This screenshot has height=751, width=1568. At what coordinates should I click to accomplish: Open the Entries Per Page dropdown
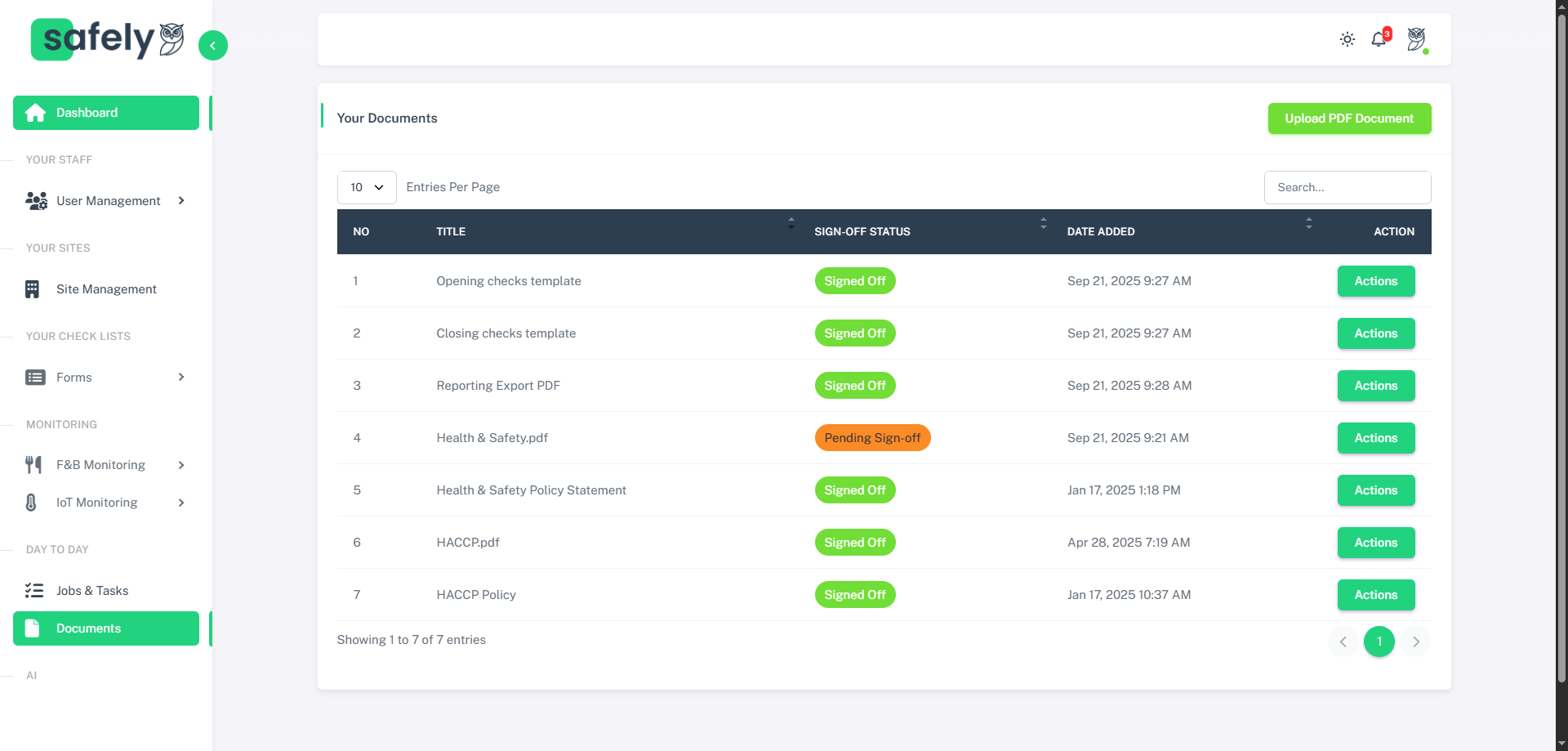click(367, 187)
